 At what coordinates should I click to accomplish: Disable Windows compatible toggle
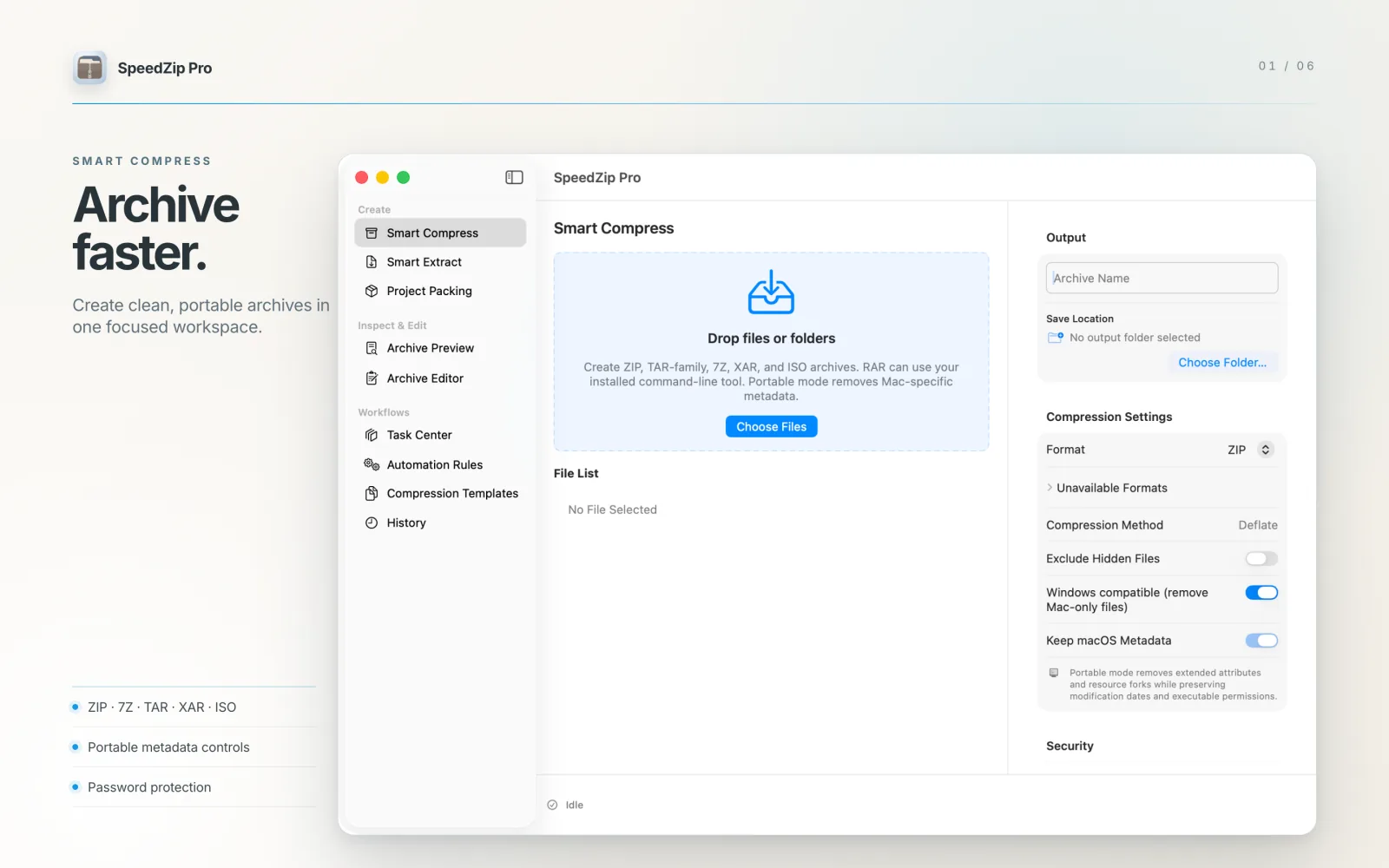pyautogui.click(x=1261, y=593)
